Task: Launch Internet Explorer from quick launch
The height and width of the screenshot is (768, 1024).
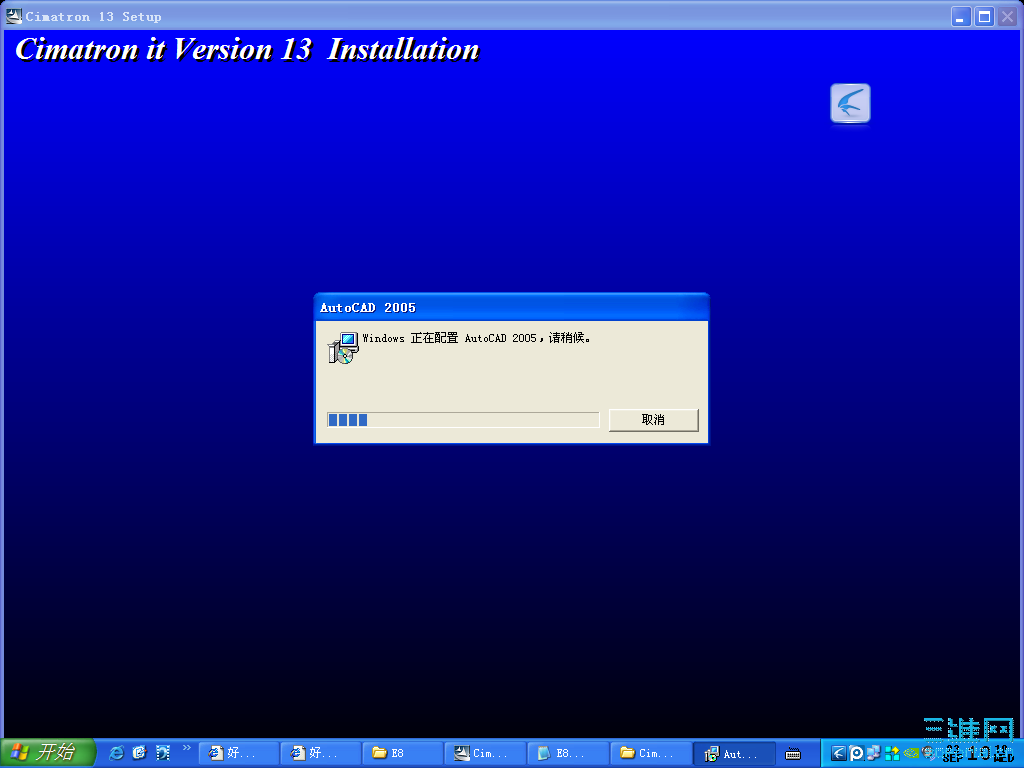Action: [117, 753]
